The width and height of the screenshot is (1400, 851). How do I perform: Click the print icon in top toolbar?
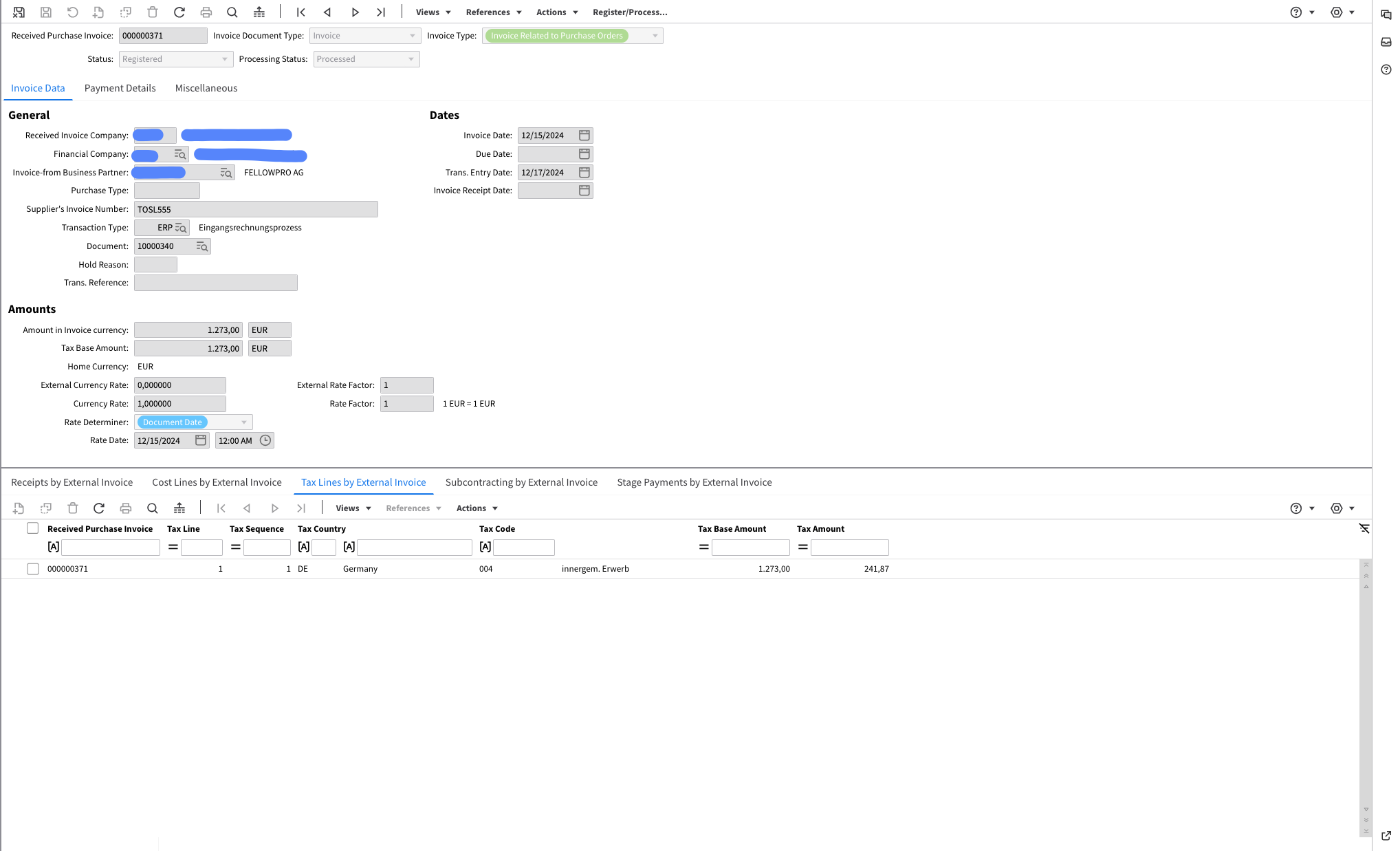point(206,12)
